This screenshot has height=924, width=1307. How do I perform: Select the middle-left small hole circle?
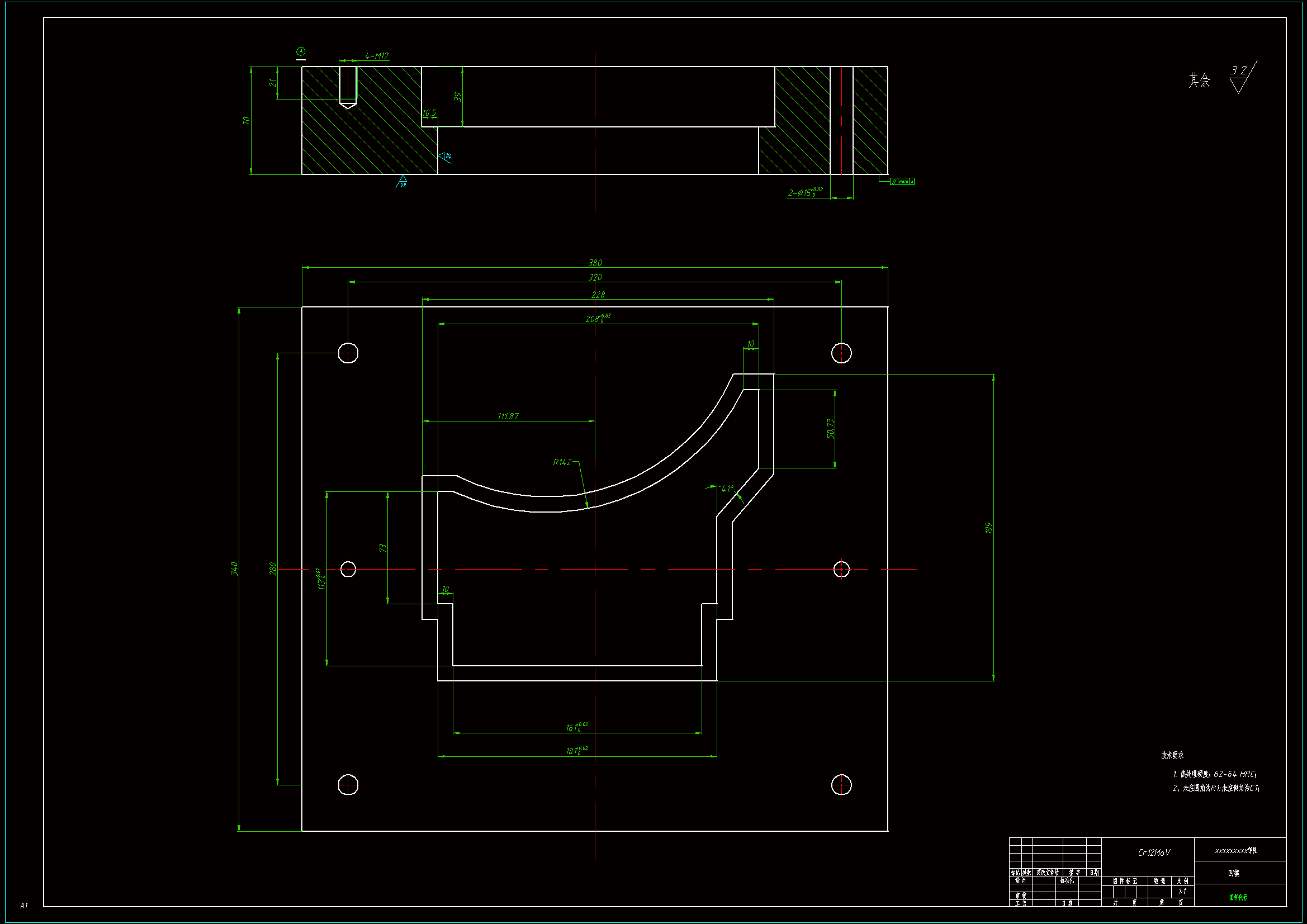(348, 569)
